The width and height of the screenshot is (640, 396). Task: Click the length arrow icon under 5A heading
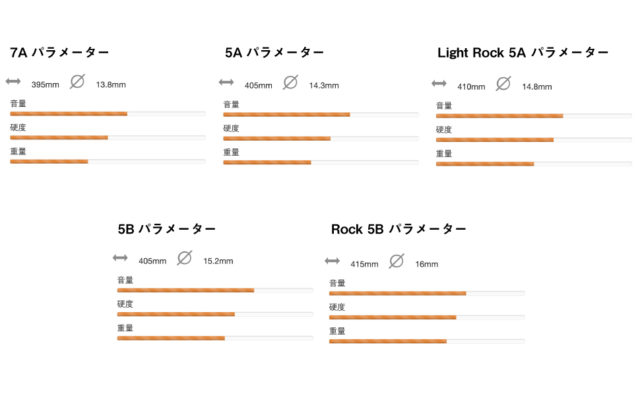pos(226,82)
